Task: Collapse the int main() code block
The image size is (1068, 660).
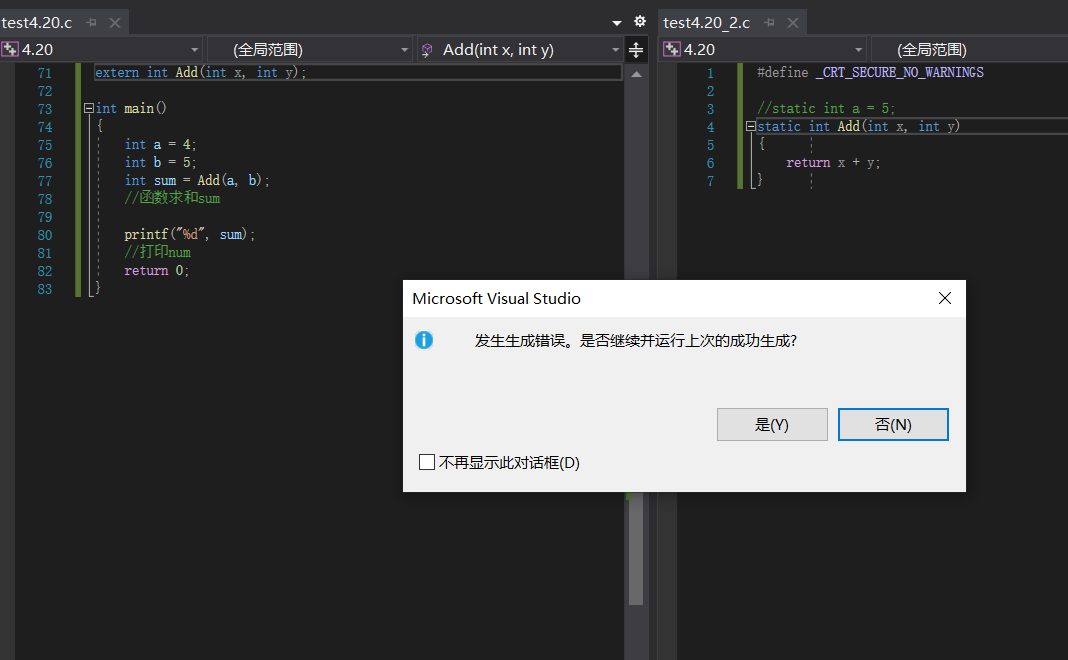Action: click(89, 107)
